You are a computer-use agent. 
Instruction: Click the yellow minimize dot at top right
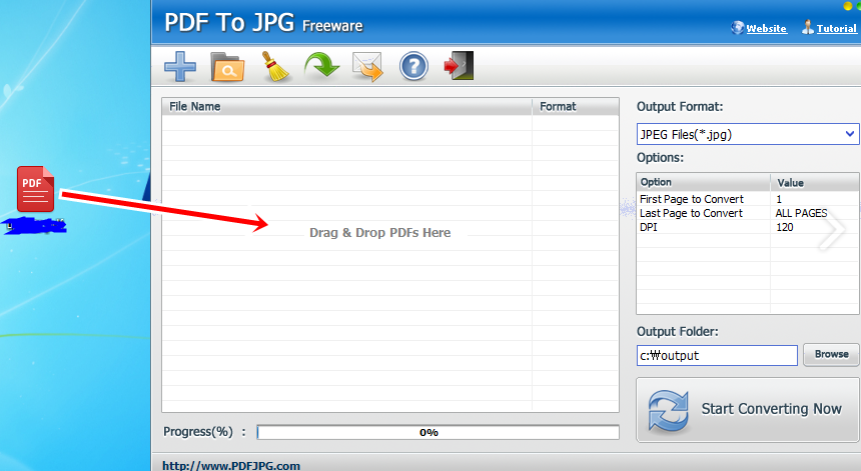pyautogui.click(x=848, y=6)
